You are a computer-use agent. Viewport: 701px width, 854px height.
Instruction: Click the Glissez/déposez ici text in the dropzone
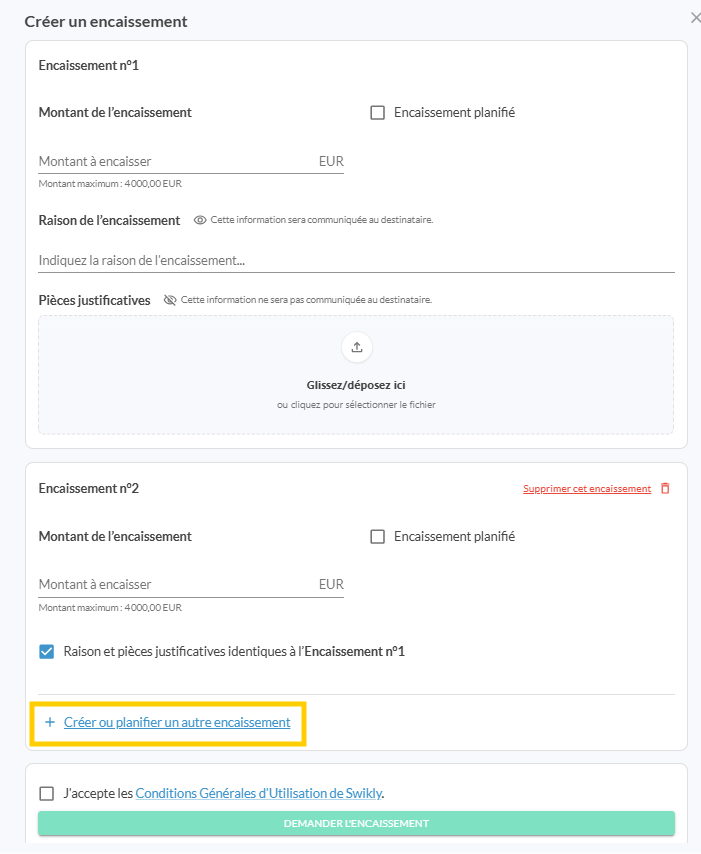click(x=356, y=385)
